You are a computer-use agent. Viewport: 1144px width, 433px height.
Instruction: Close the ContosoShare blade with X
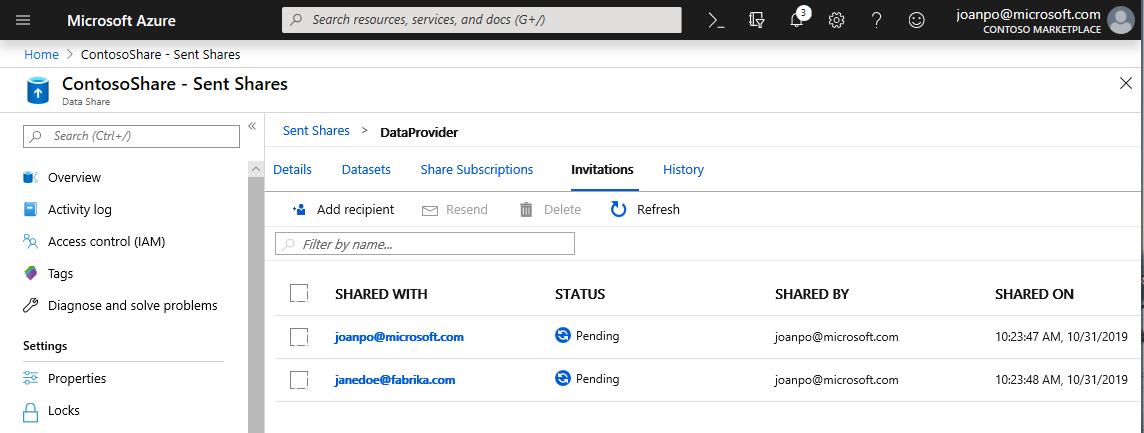click(1126, 83)
